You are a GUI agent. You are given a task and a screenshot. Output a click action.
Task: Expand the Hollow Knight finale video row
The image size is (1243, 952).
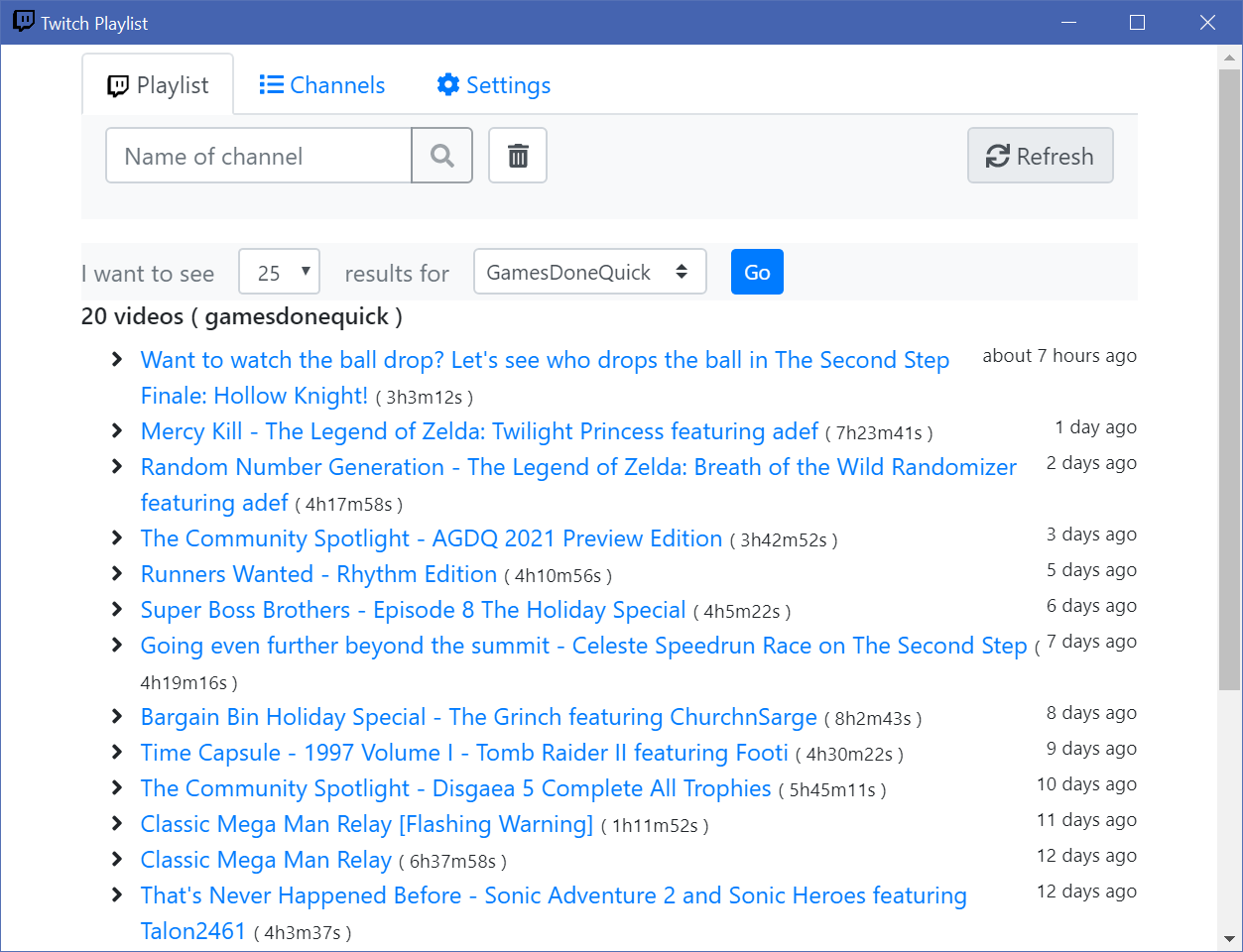[x=117, y=360]
